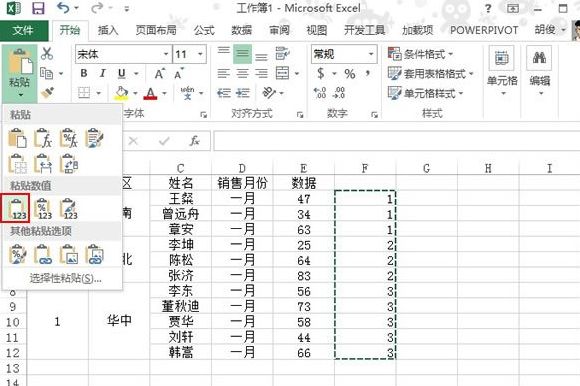Click Merge and Center icon
The image size is (580, 386).
[283, 73]
